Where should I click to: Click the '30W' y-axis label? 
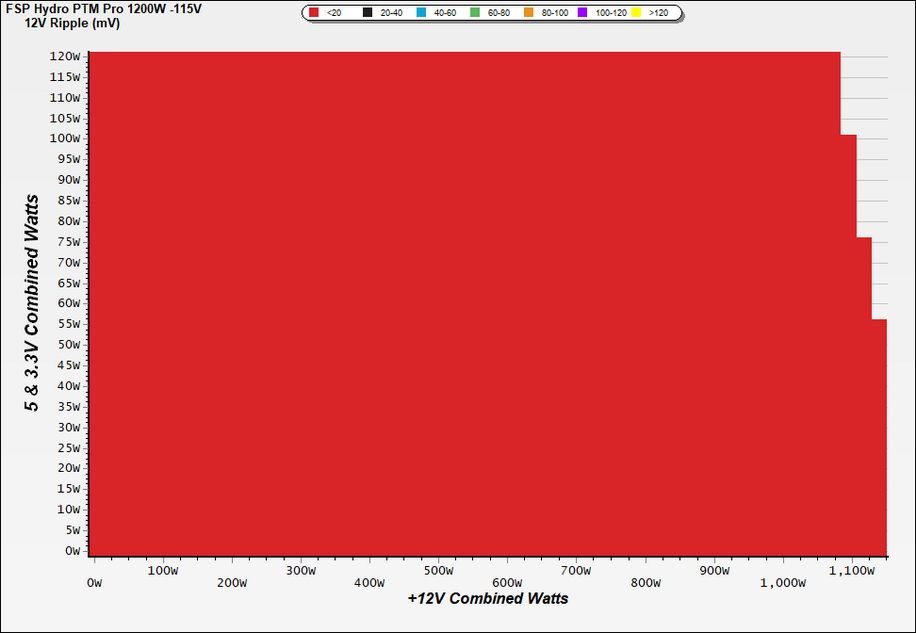point(68,427)
